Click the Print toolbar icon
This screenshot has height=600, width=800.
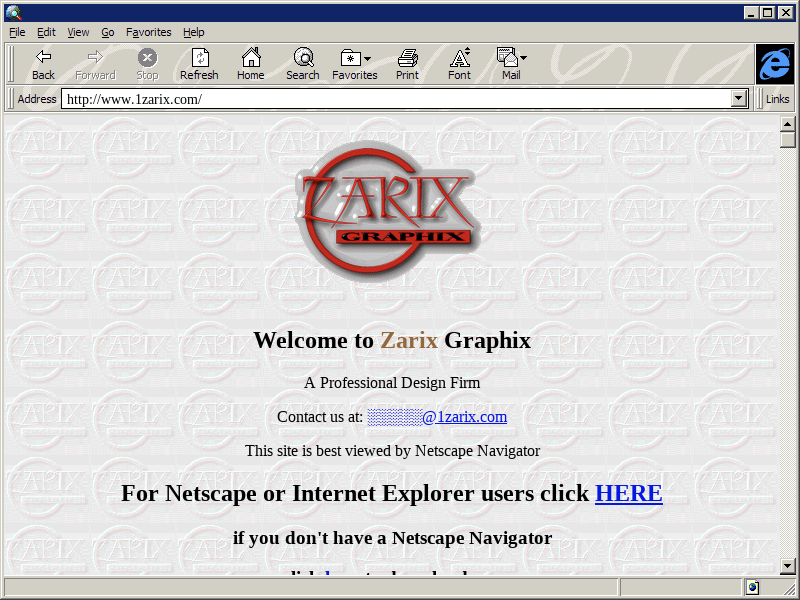tap(407, 64)
